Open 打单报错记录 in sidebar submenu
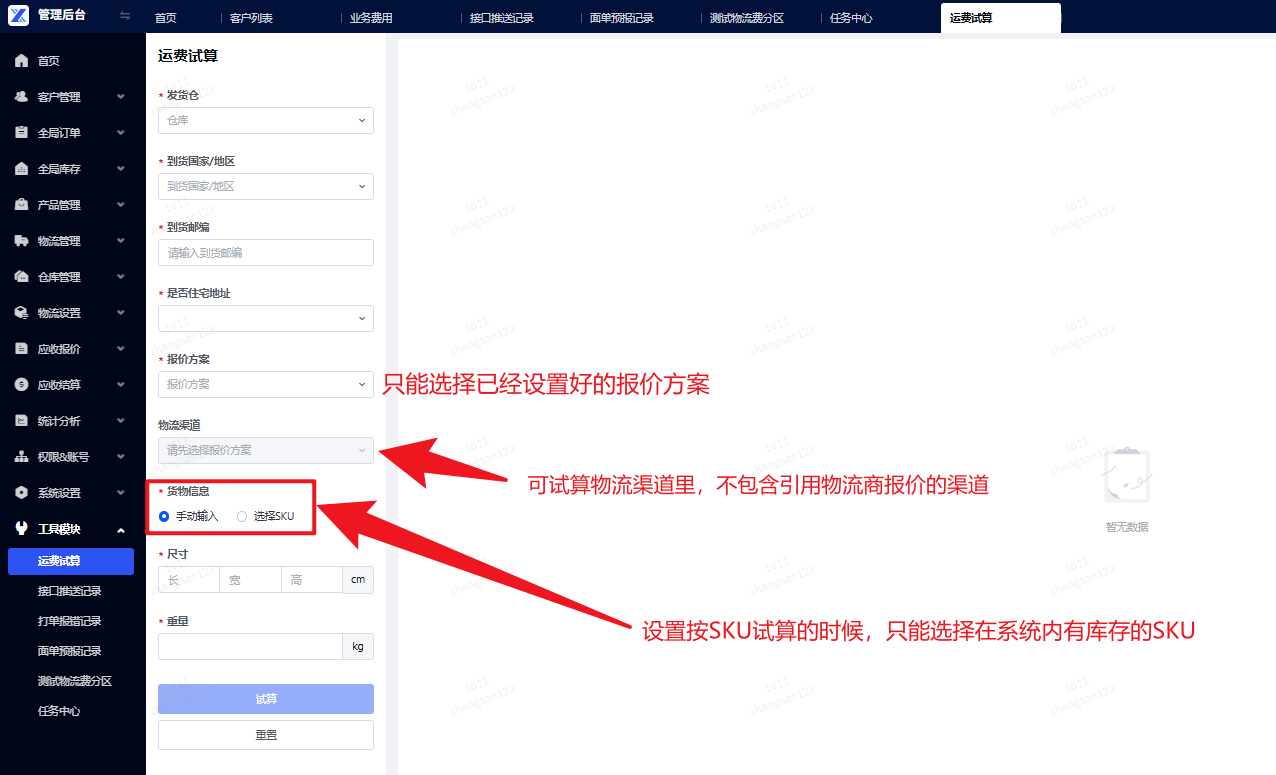1276x775 pixels. click(x=70, y=621)
